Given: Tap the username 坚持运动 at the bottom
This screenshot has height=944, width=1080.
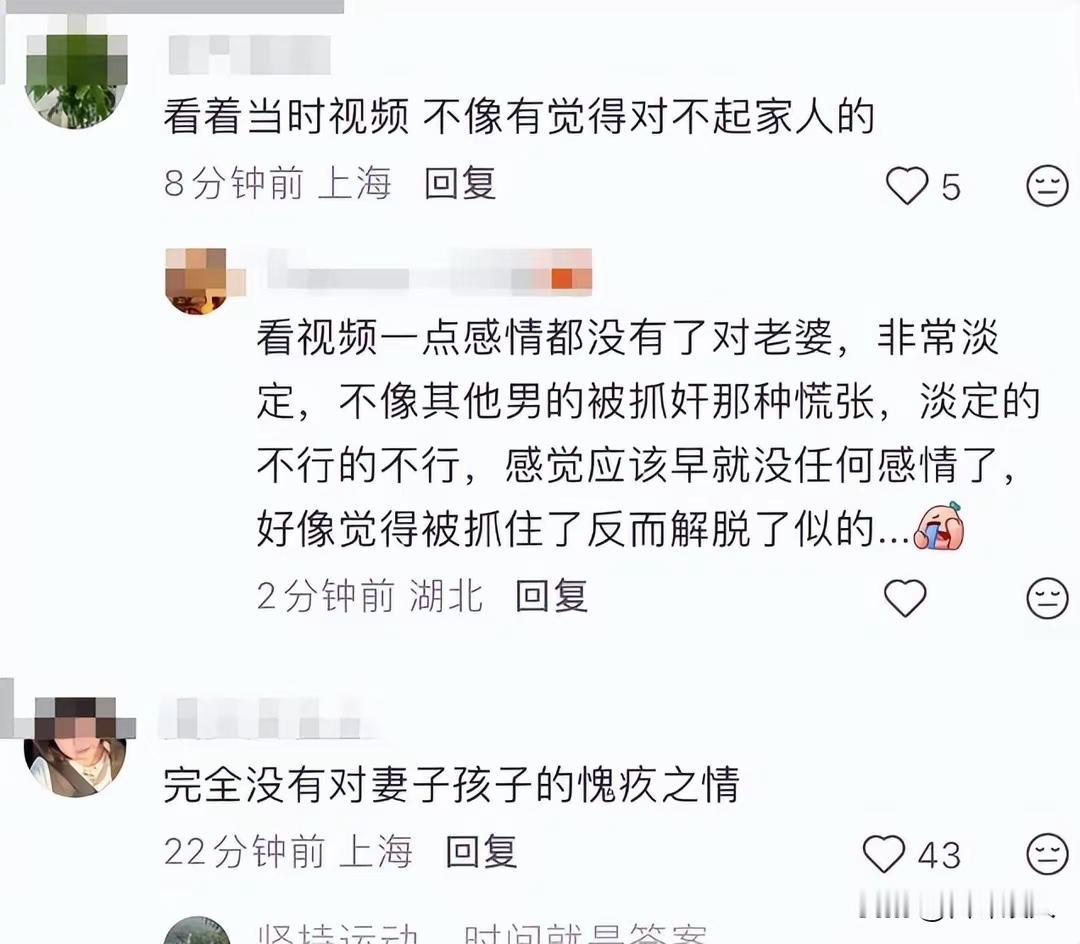Looking at the screenshot, I should [338, 934].
